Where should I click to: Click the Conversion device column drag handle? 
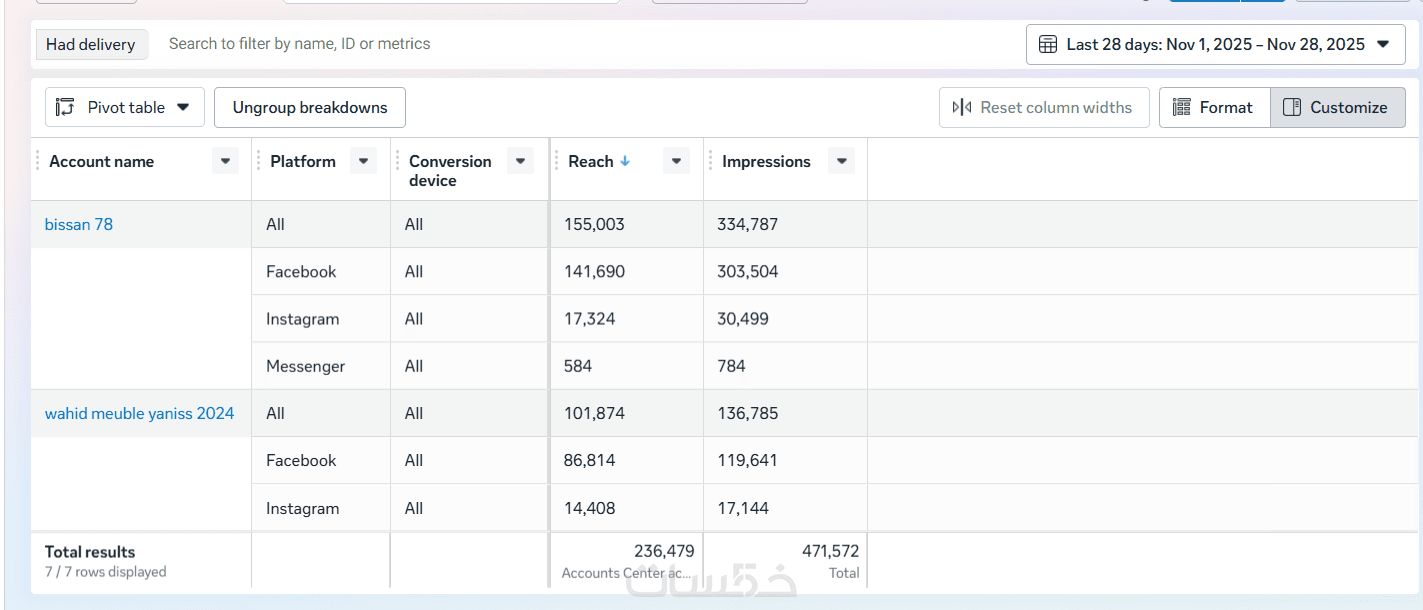tap(398, 161)
